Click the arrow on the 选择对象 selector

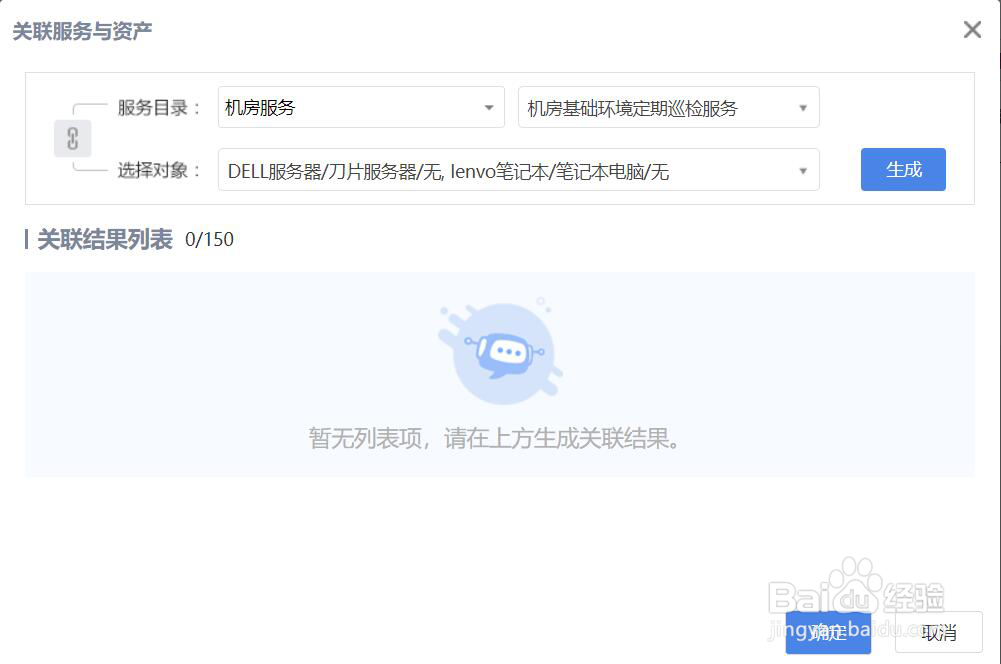coord(803,169)
